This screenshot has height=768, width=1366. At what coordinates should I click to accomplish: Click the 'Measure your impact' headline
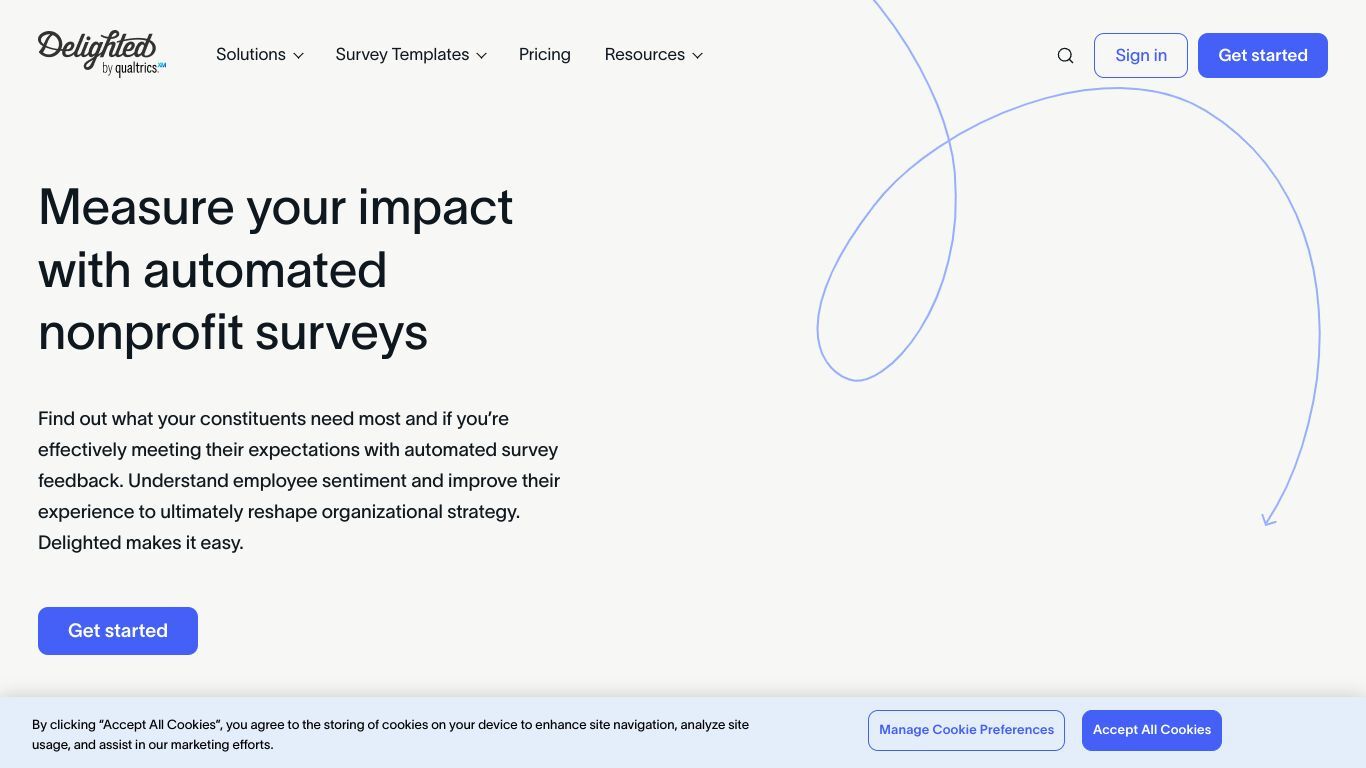276,269
